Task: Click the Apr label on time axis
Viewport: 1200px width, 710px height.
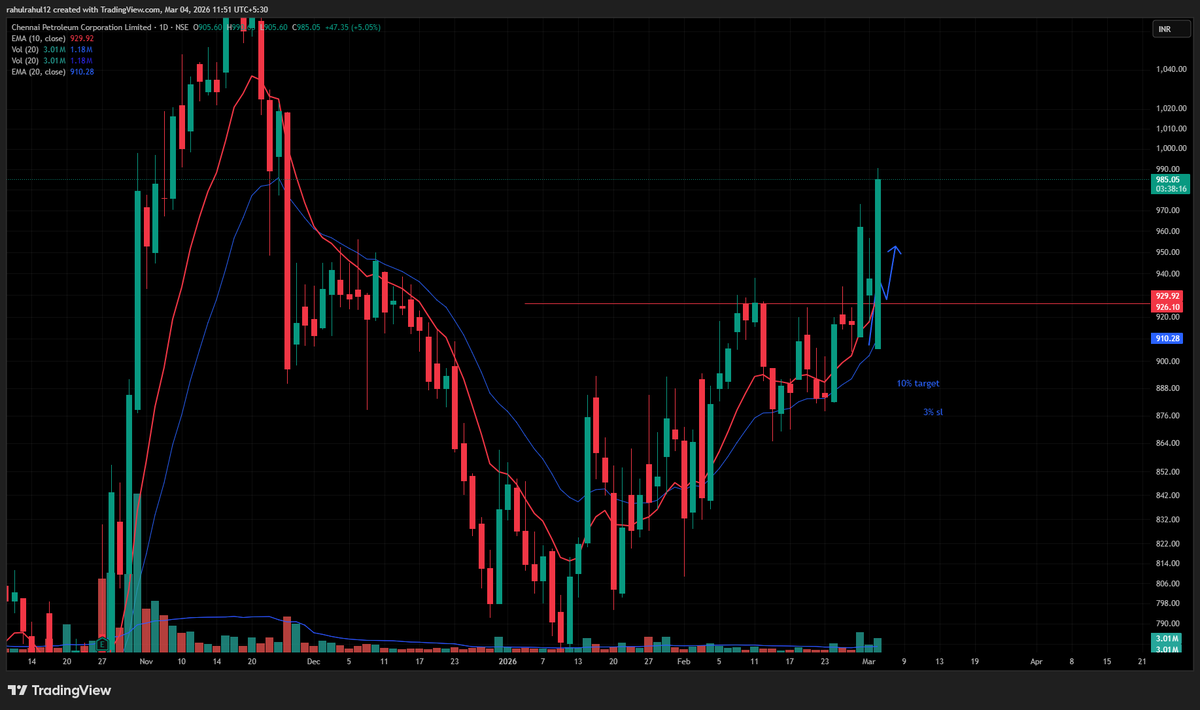Action: pyautogui.click(x=1036, y=661)
